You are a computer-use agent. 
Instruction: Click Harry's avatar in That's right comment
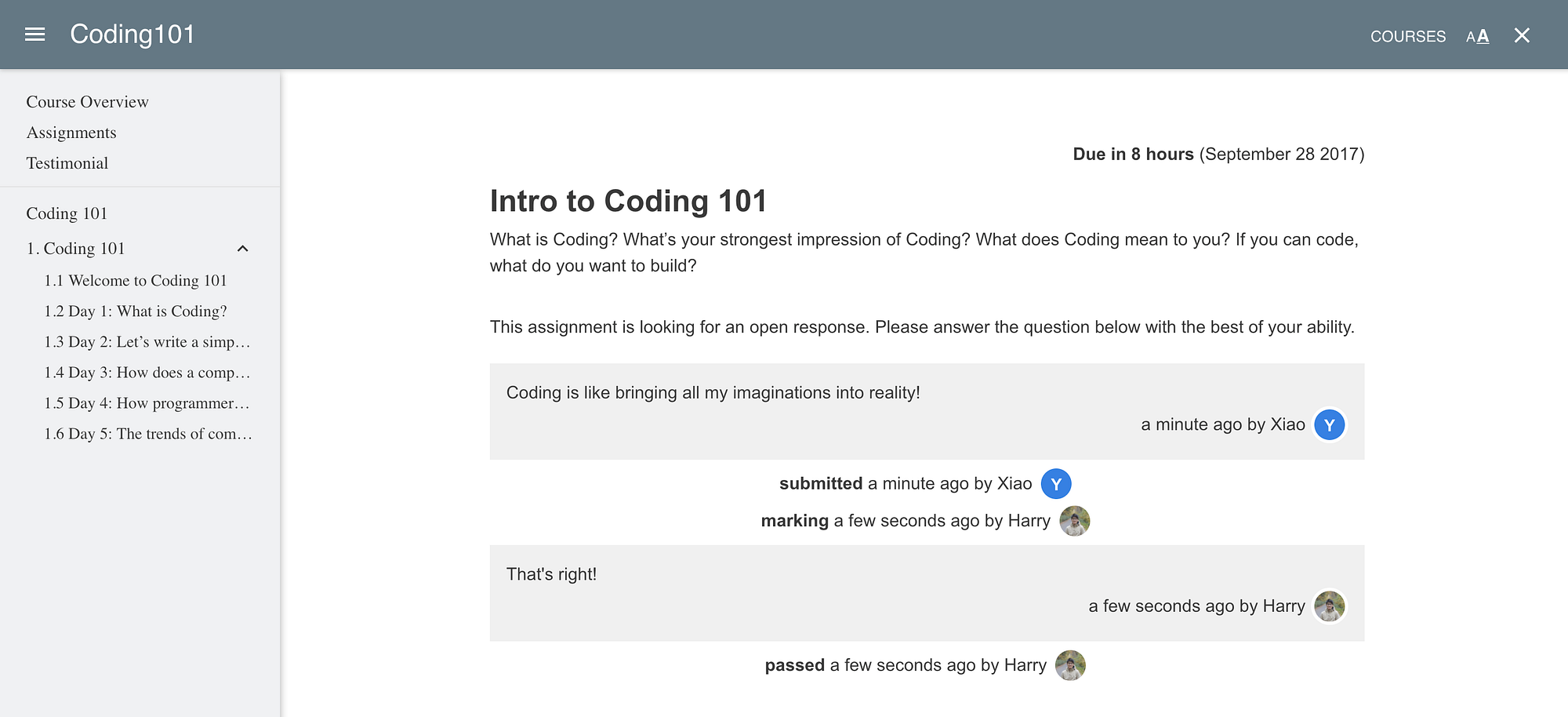(1329, 606)
